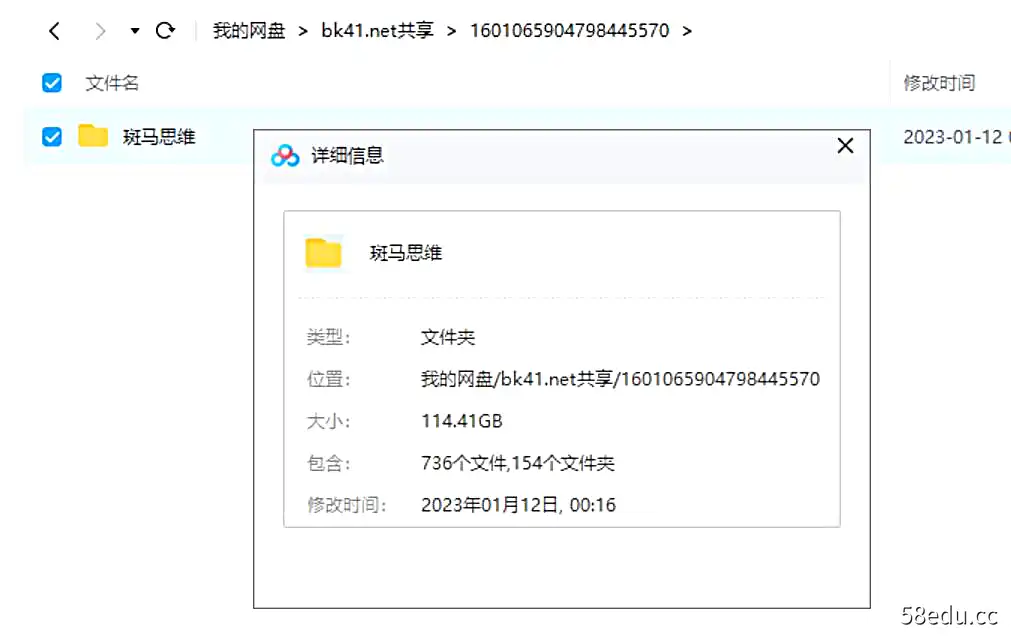This screenshot has height=638, width=1011.
Task: Click the 文件夹 type value
Action: pyautogui.click(x=448, y=337)
